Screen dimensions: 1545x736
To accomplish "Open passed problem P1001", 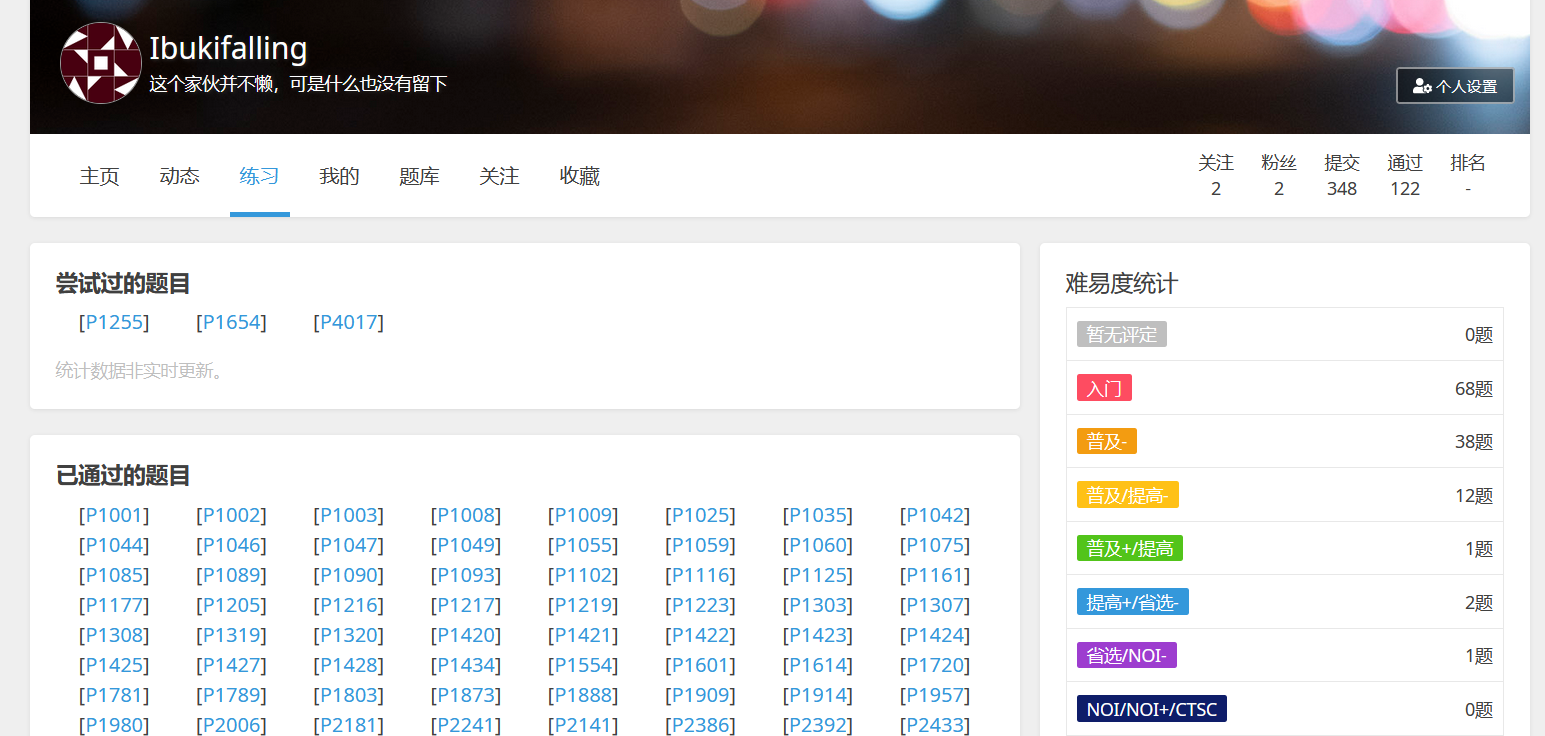I will [x=114, y=515].
